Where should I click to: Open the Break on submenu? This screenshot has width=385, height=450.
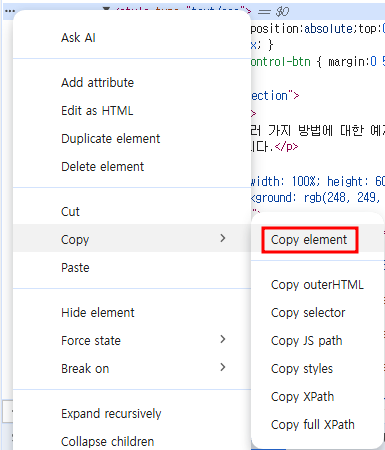pyautogui.click(x=132, y=369)
